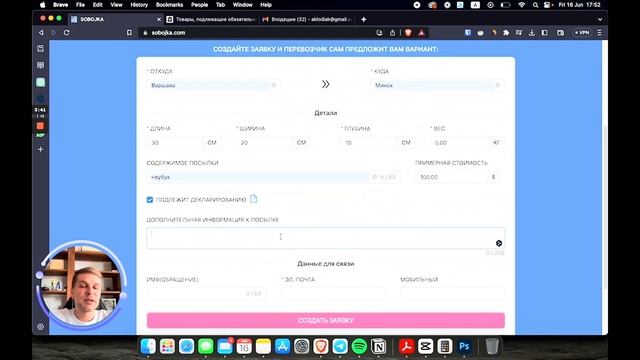Open the Brave Shields lion icon
The height and width of the screenshot is (360, 640).
(x=408, y=33)
